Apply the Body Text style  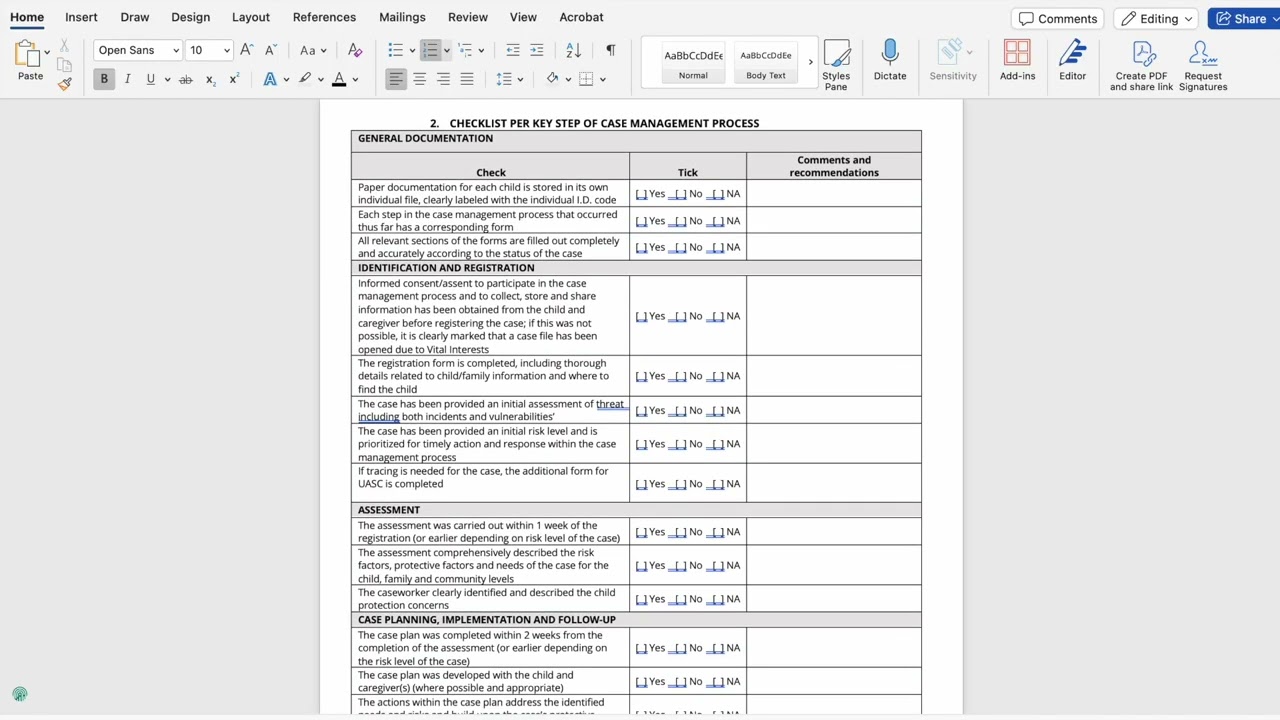point(766,64)
